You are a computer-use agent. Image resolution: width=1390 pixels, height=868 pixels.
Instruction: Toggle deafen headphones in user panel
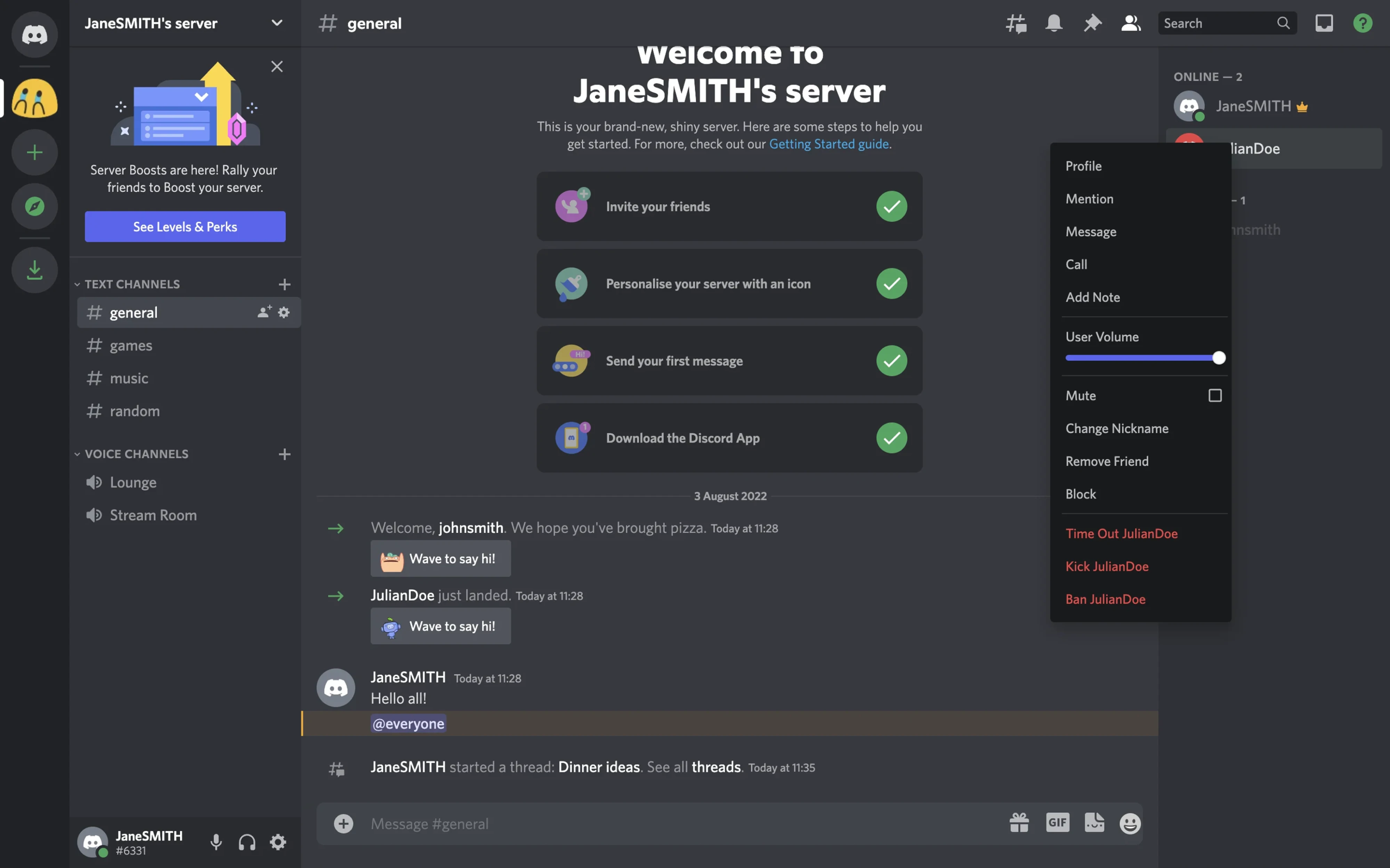click(247, 842)
